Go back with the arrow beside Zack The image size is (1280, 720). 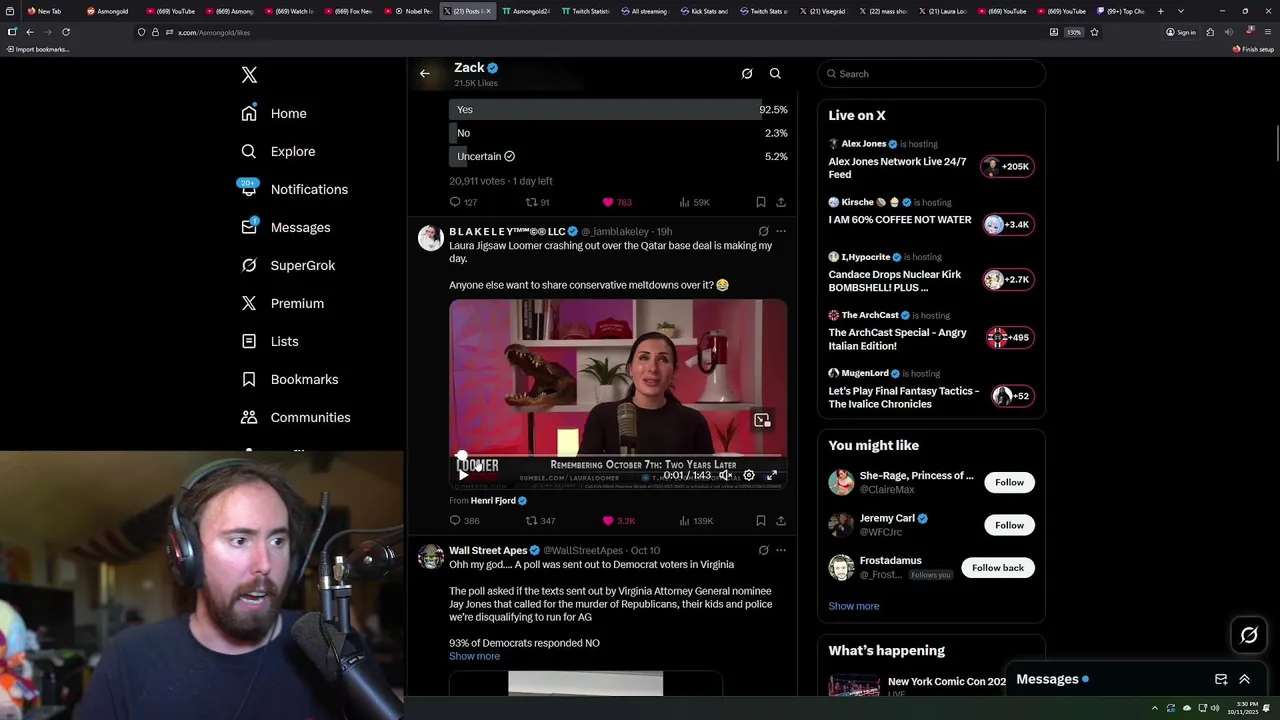coord(425,74)
